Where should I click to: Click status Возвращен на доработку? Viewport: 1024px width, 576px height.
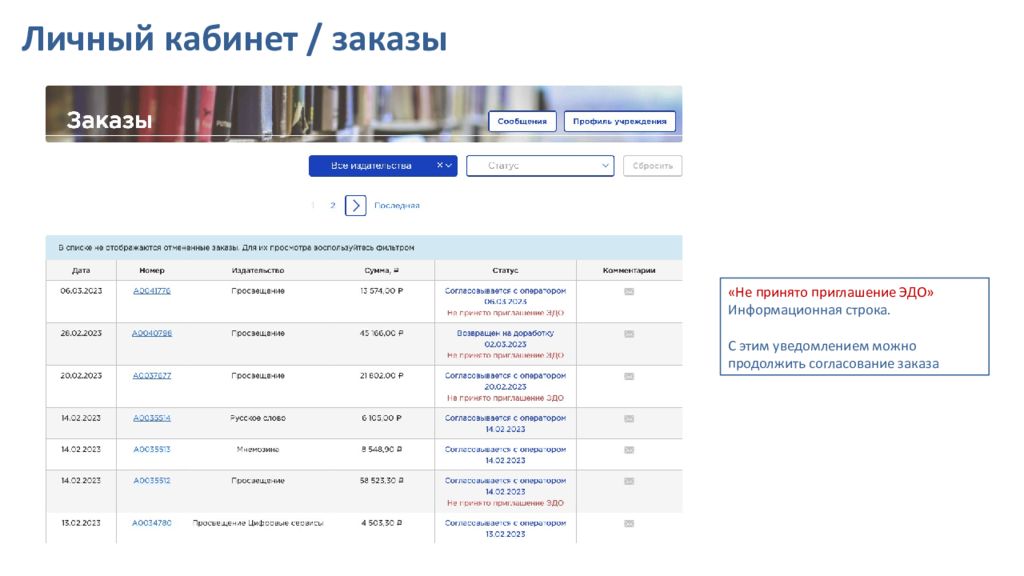pyautogui.click(x=505, y=334)
